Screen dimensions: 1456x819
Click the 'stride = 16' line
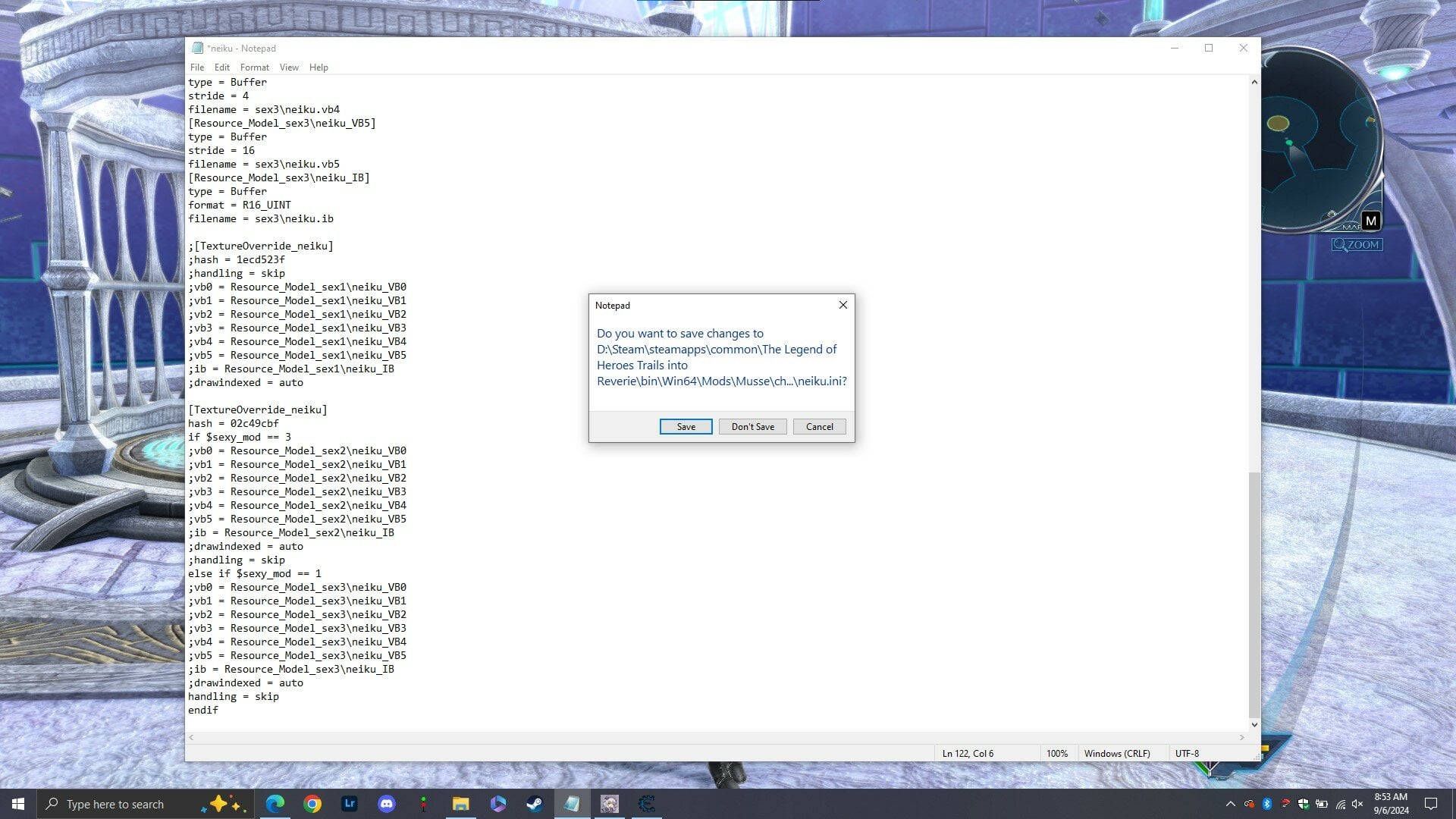tap(221, 150)
